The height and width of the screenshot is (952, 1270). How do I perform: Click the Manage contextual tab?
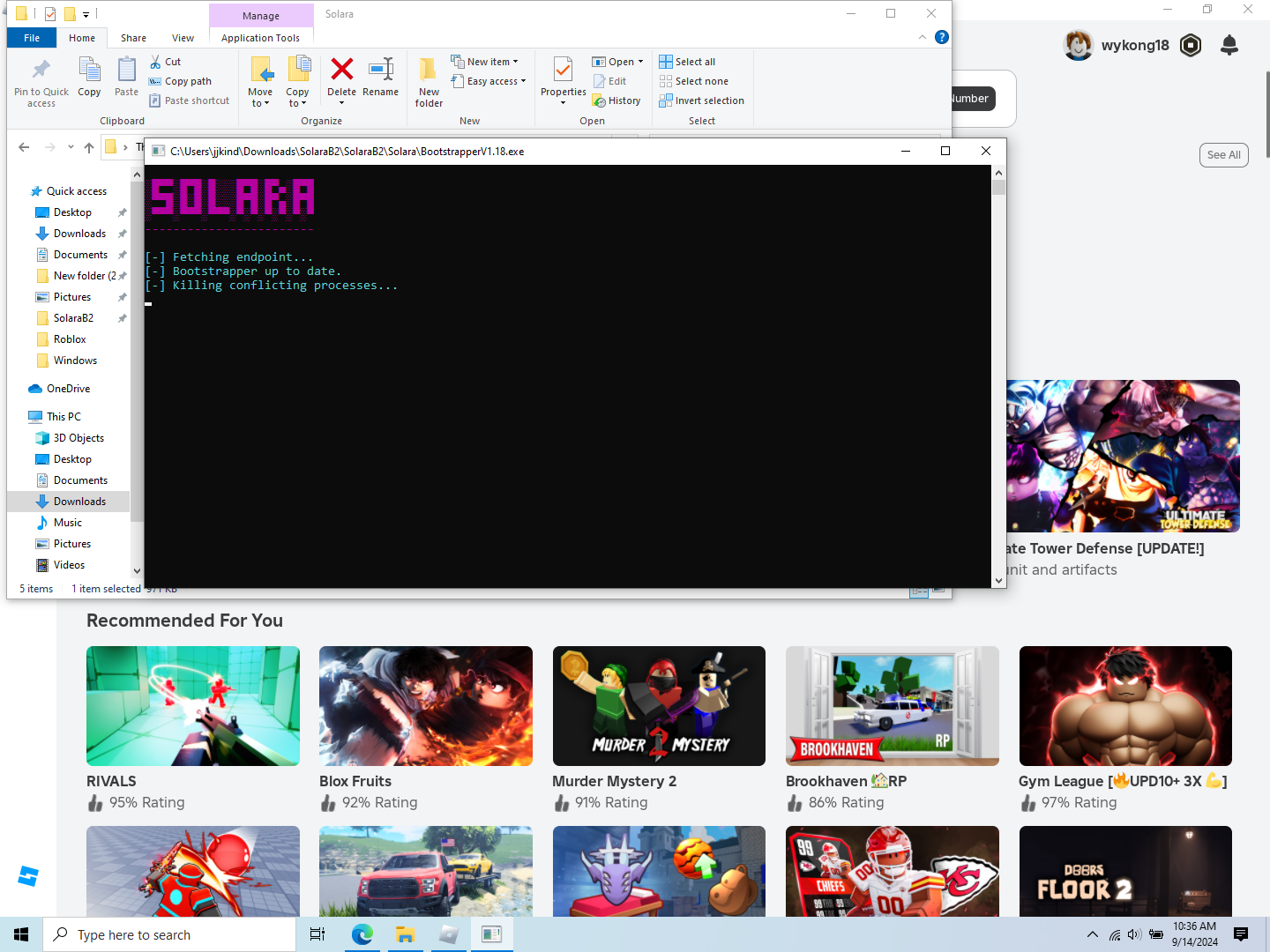click(261, 16)
